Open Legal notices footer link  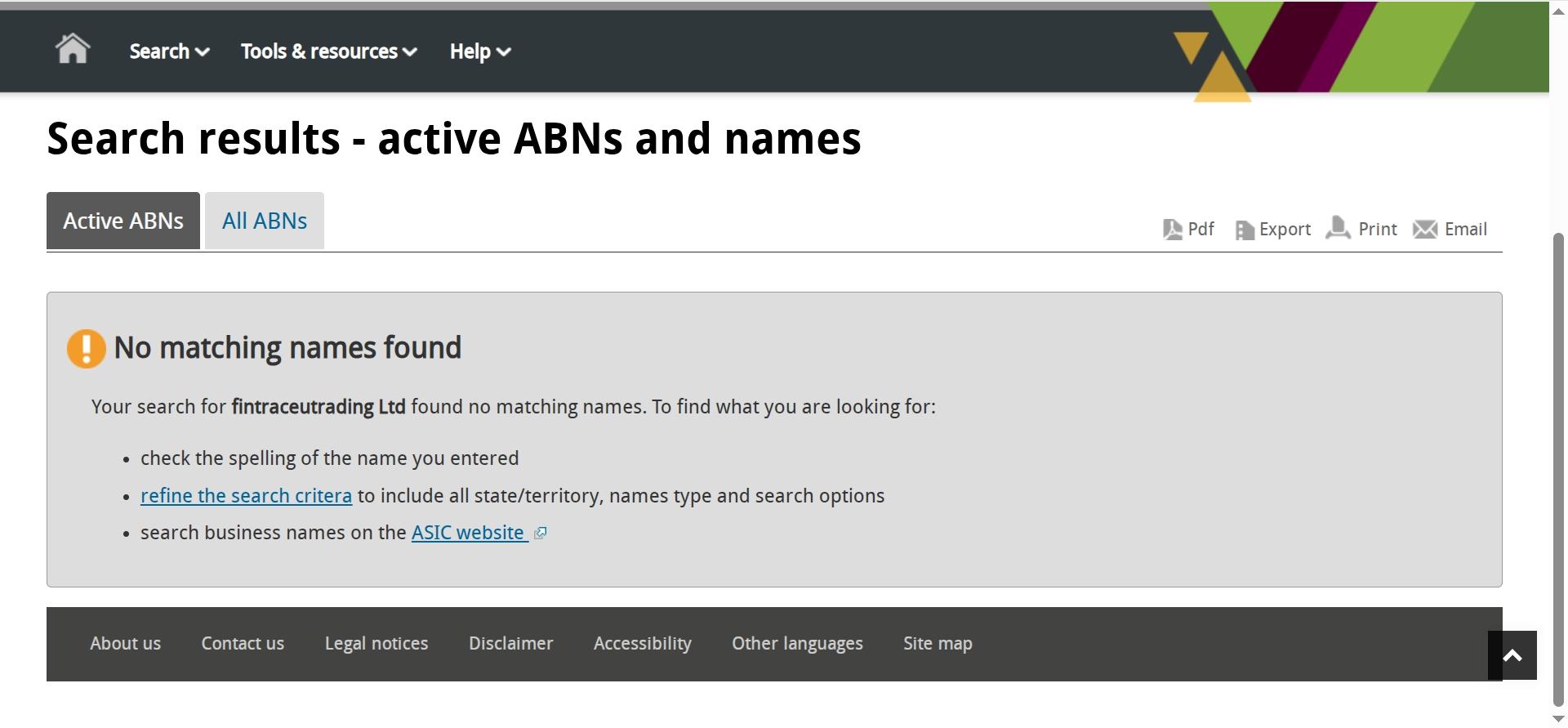(376, 644)
